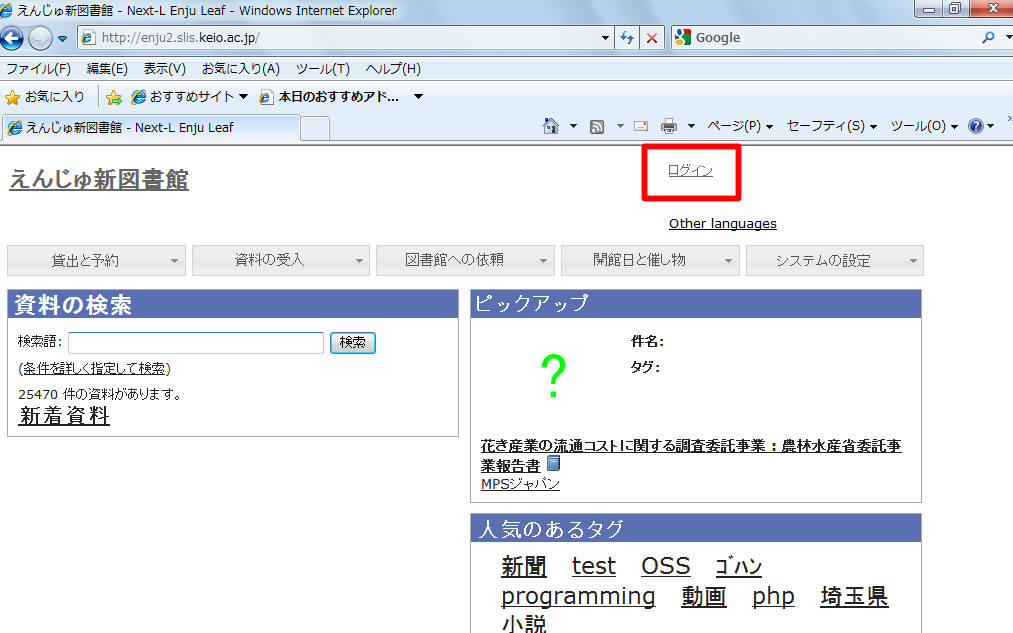This screenshot has width=1013, height=633.
Task: Open the ファイル(F) menu
Action: [x=38, y=68]
